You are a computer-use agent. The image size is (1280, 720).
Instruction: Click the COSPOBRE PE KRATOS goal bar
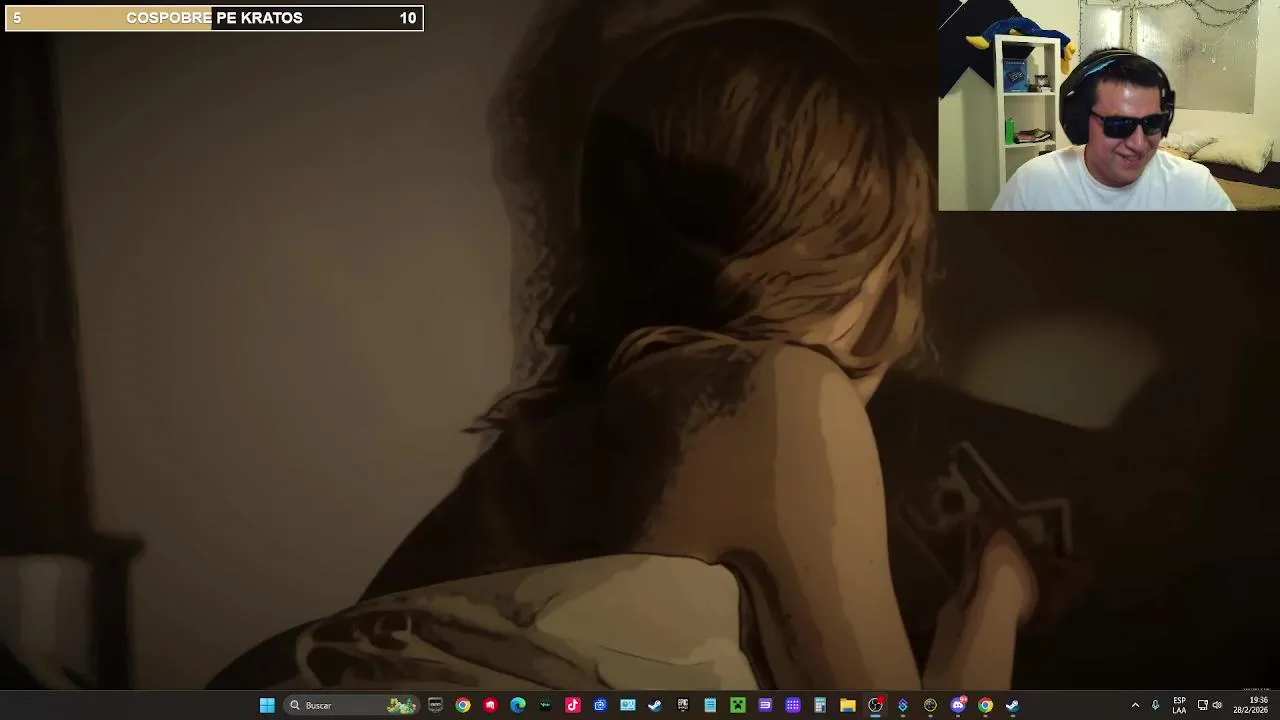click(214, 18)
